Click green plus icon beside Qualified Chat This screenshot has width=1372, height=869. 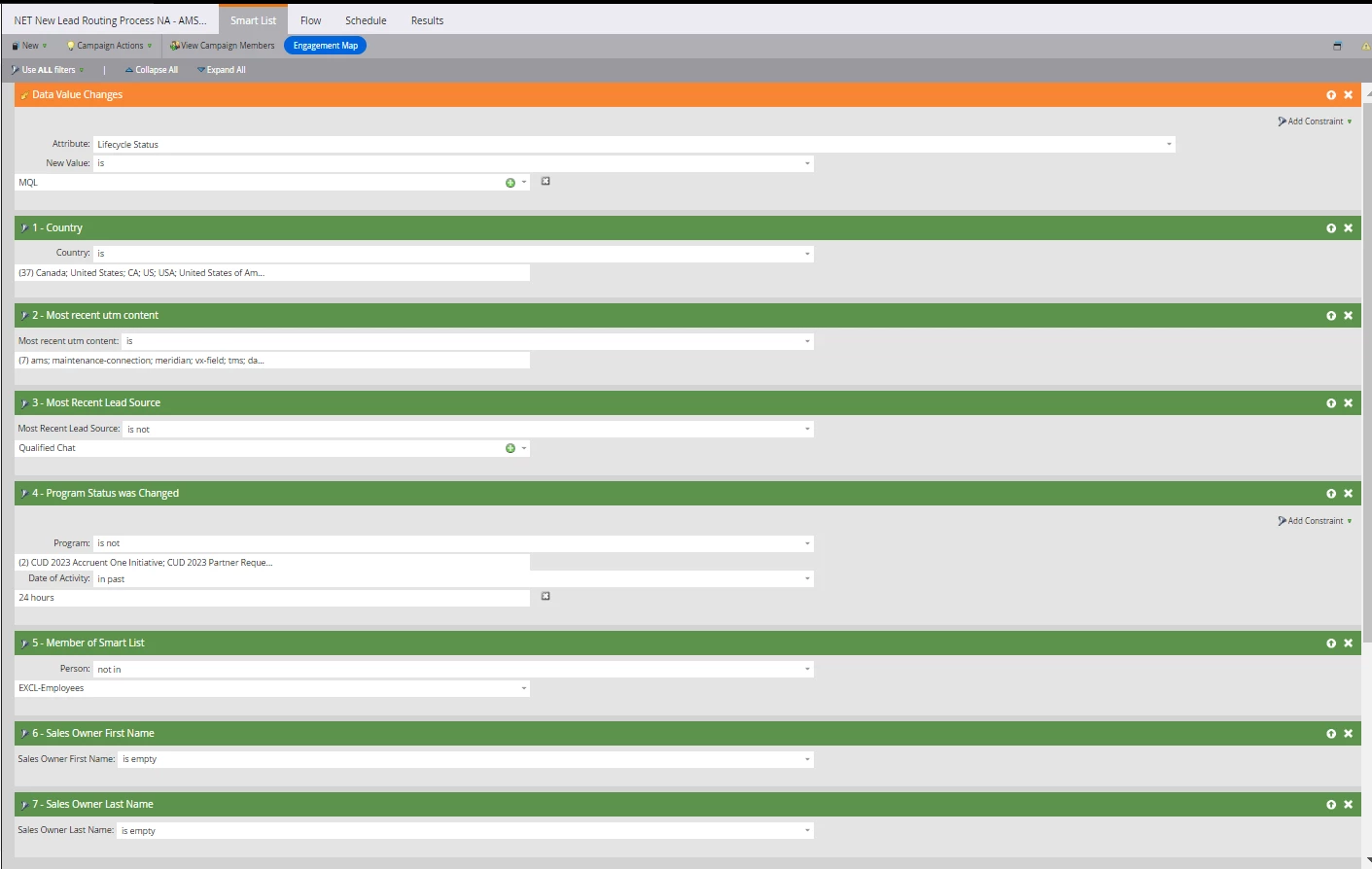pos(510,448)
